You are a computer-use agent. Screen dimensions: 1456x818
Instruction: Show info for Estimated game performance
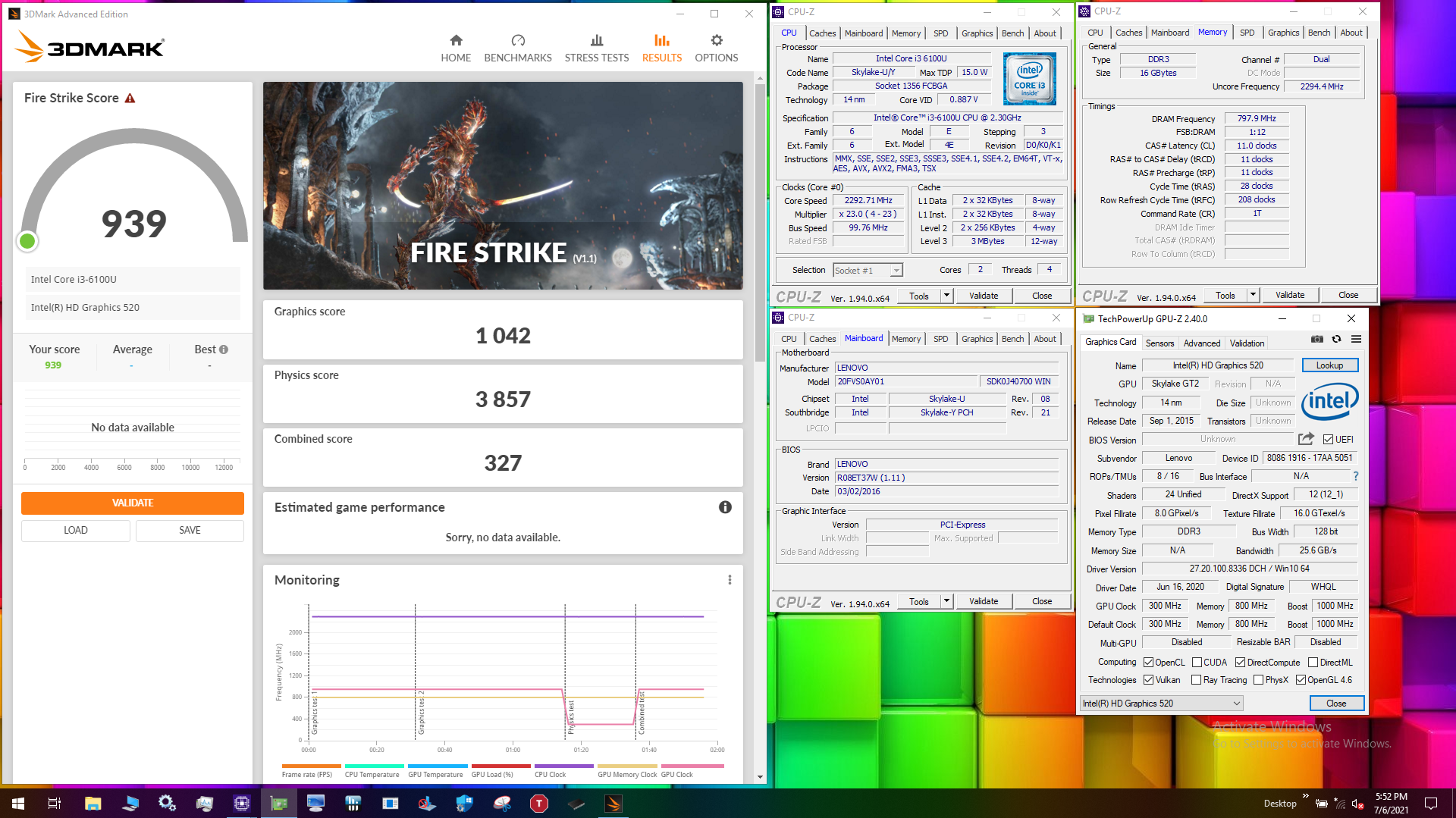pyautogui.click(x=725, y=507)
